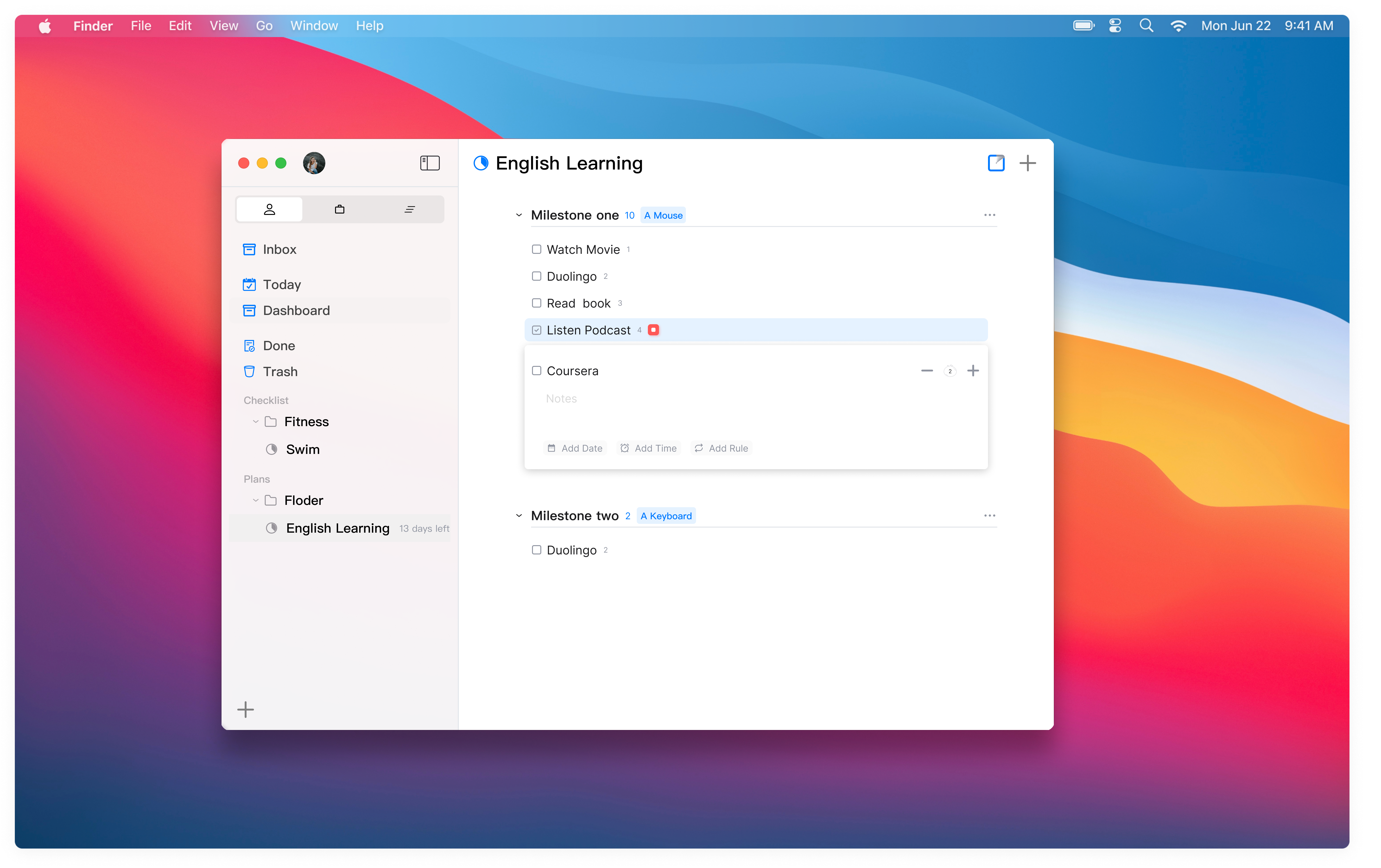The height and width of the screenshot is (868, 1381).
Task: Click English Learning sidebar progress icon
Action: pos(271,528)
